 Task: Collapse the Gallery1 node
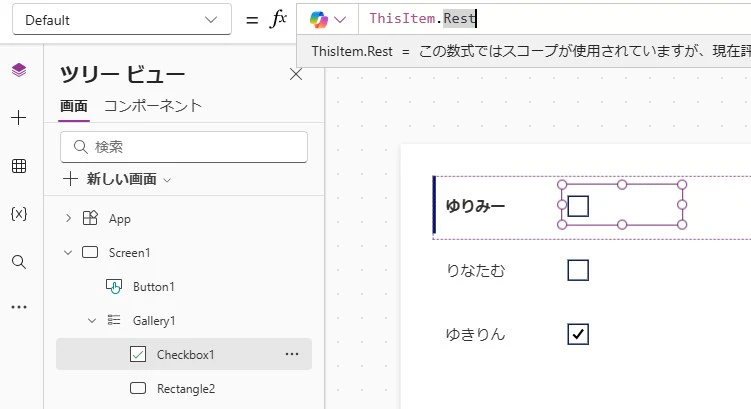(92, 320)
